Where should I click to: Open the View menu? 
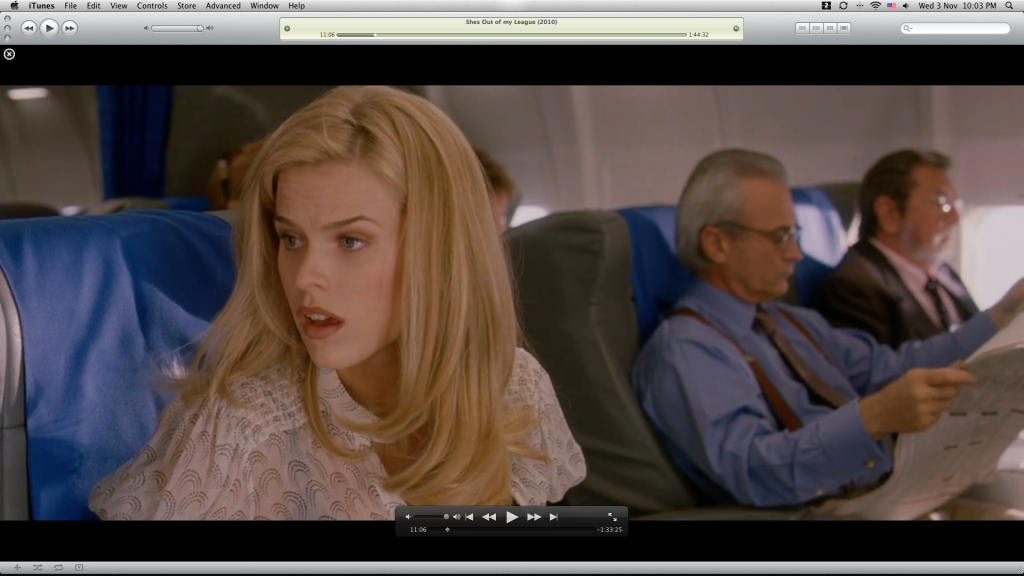click(118, 6)
